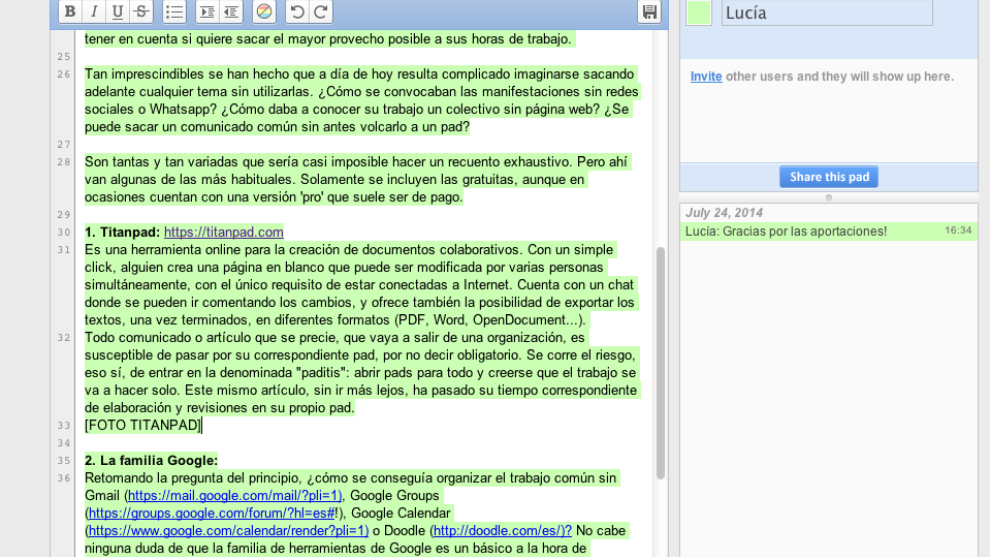This screenshot has width=990, height=557.
Task: Open the Gmail link in the document
Action: 235,496
